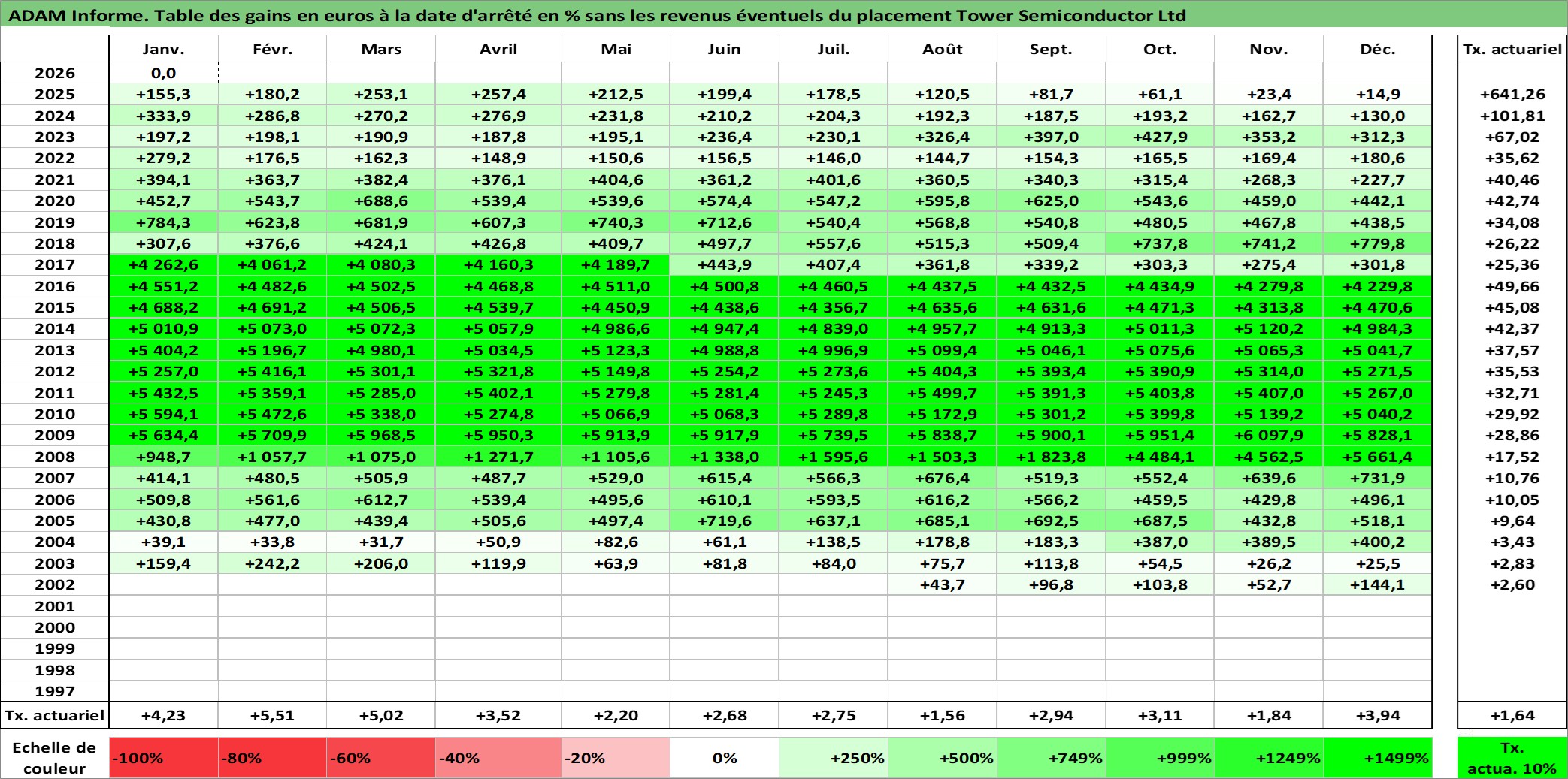Select the 2017 row label
This screenshot has height=779, width=1568.
click(55, 264)
